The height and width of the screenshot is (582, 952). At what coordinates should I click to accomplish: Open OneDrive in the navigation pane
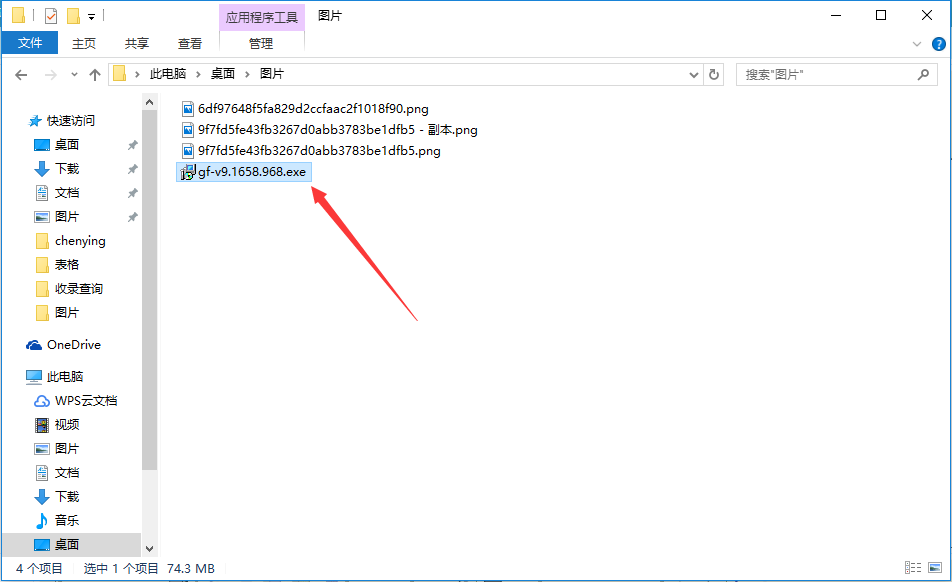coord(73,345)
